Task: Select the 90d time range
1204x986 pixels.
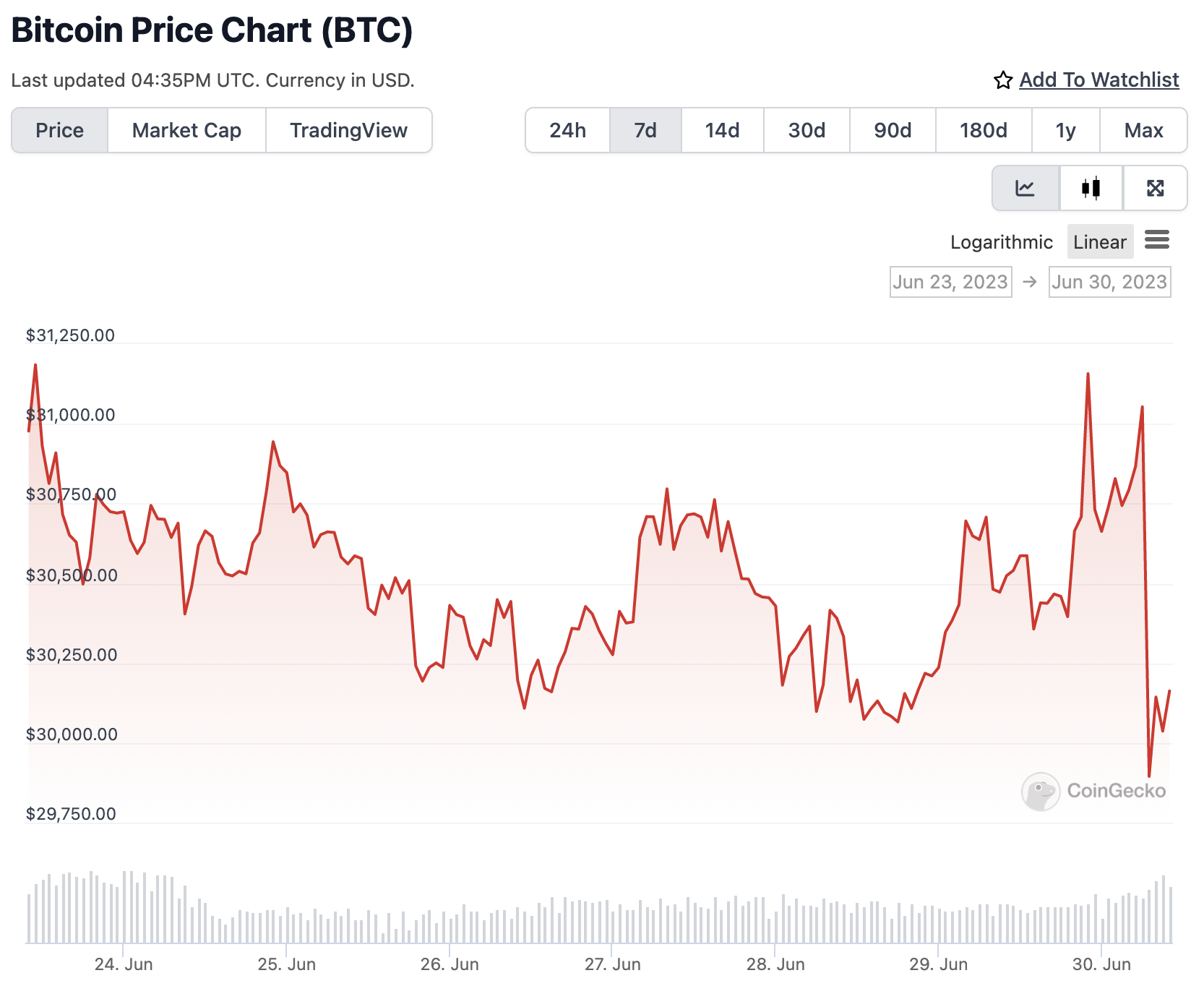Action: click(893, 130)
